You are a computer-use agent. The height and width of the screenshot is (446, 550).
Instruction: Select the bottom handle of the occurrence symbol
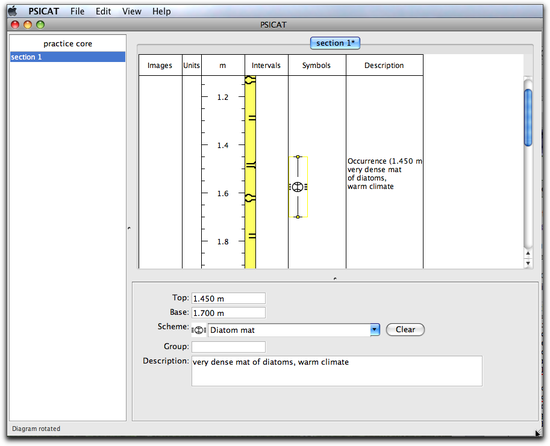click(298, 217)
